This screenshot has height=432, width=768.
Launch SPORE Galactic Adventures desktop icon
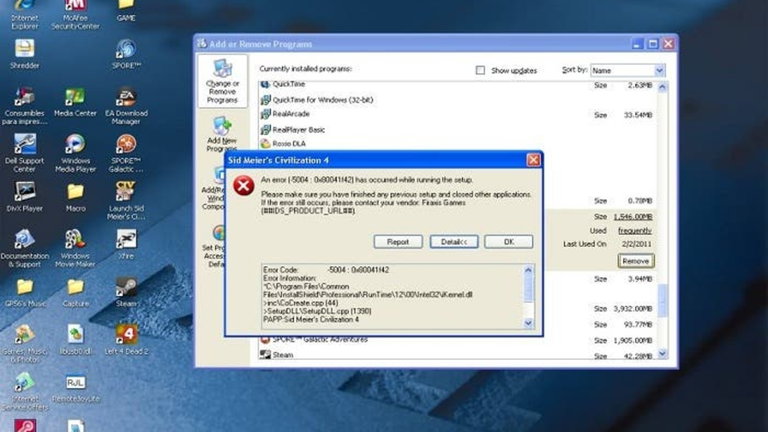126,153
